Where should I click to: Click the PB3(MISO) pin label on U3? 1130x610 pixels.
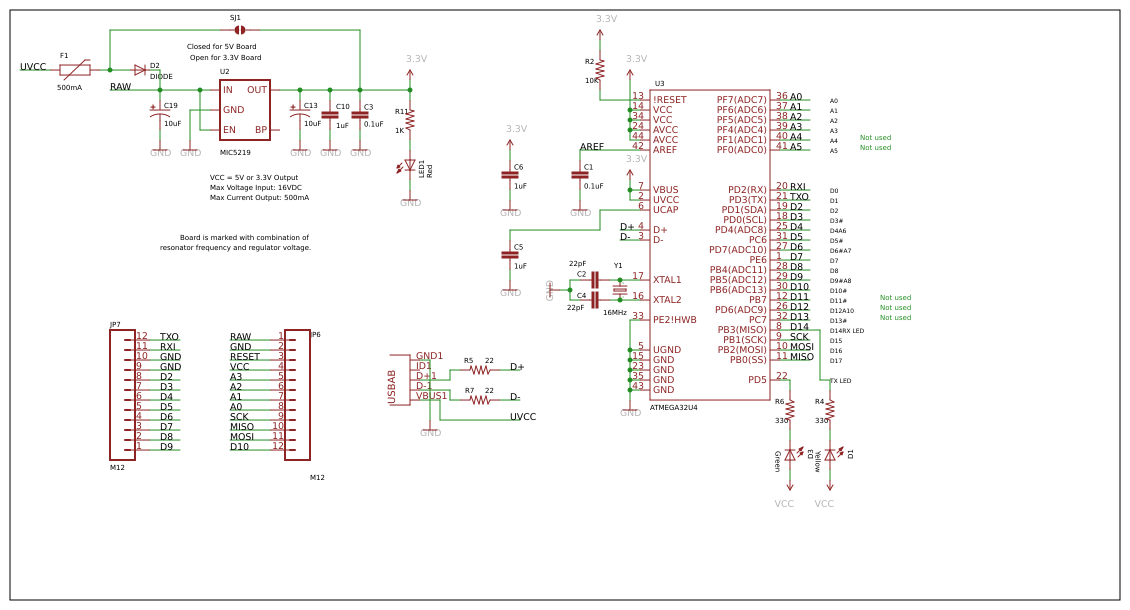pos(742,330)
